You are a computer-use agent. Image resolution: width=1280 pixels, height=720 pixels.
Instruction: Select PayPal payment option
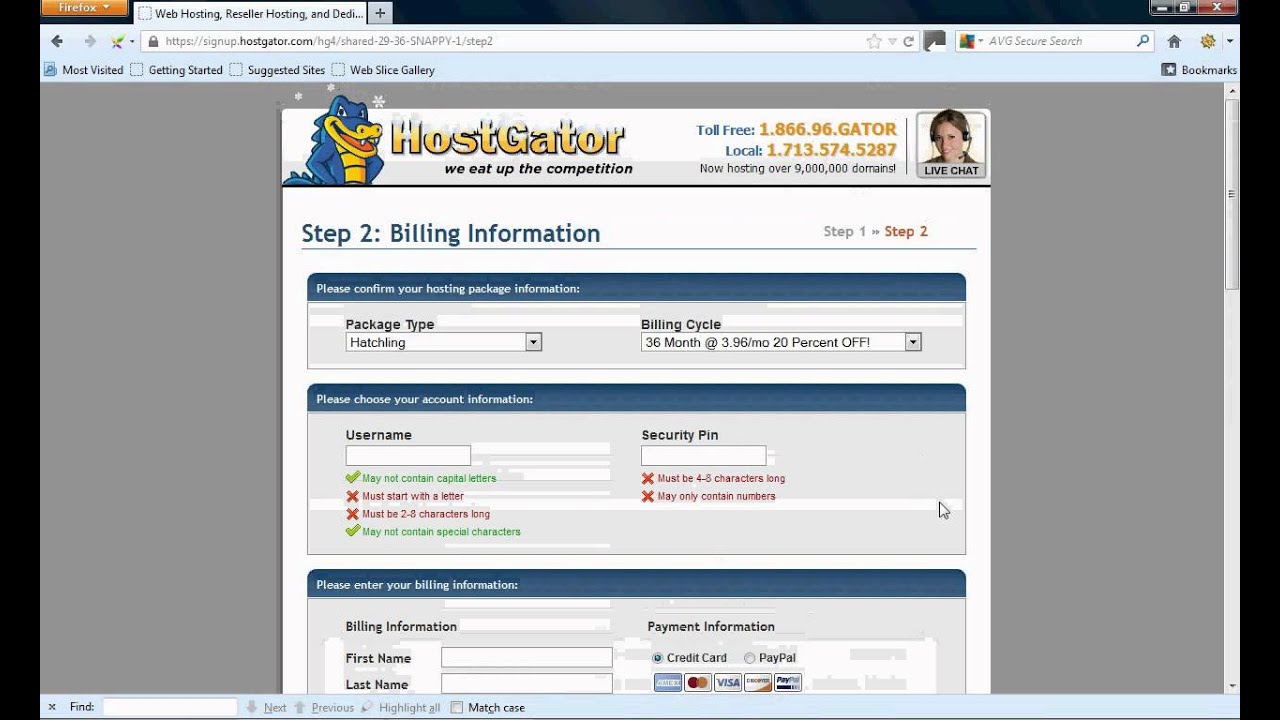[750, 658]
